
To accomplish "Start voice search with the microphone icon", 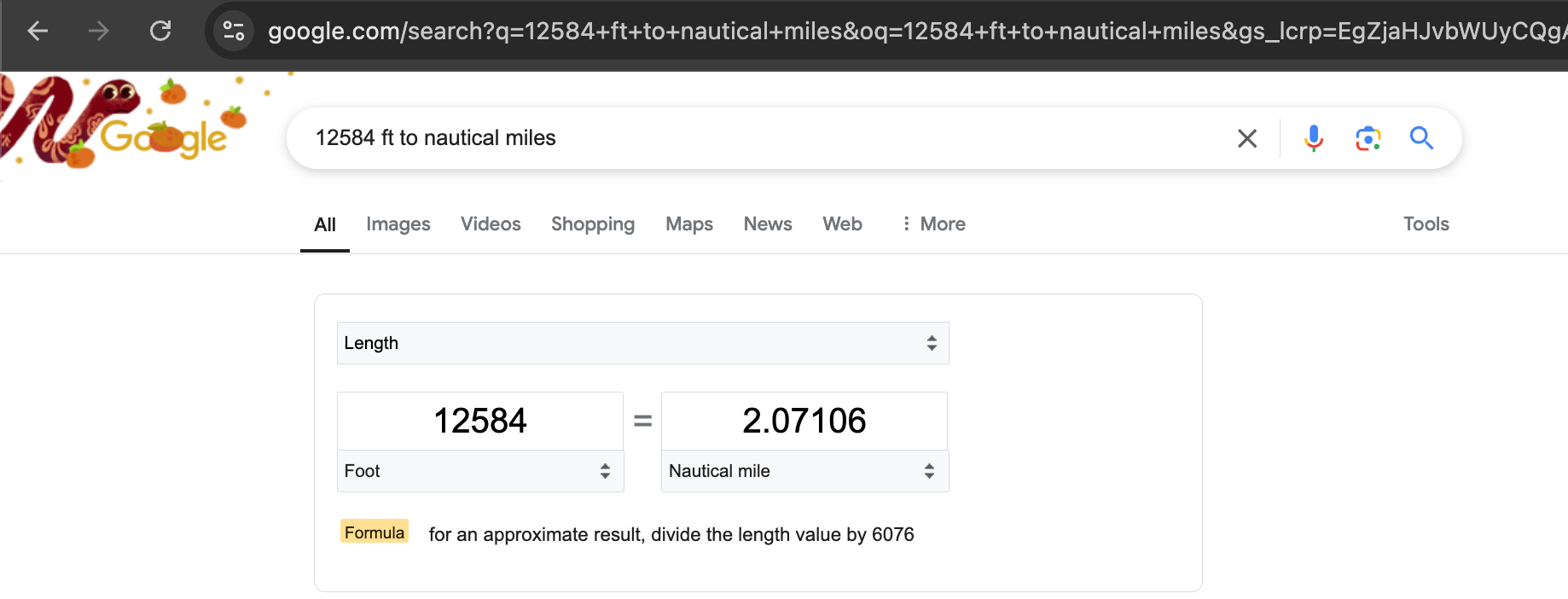I will click(1314, 138).
